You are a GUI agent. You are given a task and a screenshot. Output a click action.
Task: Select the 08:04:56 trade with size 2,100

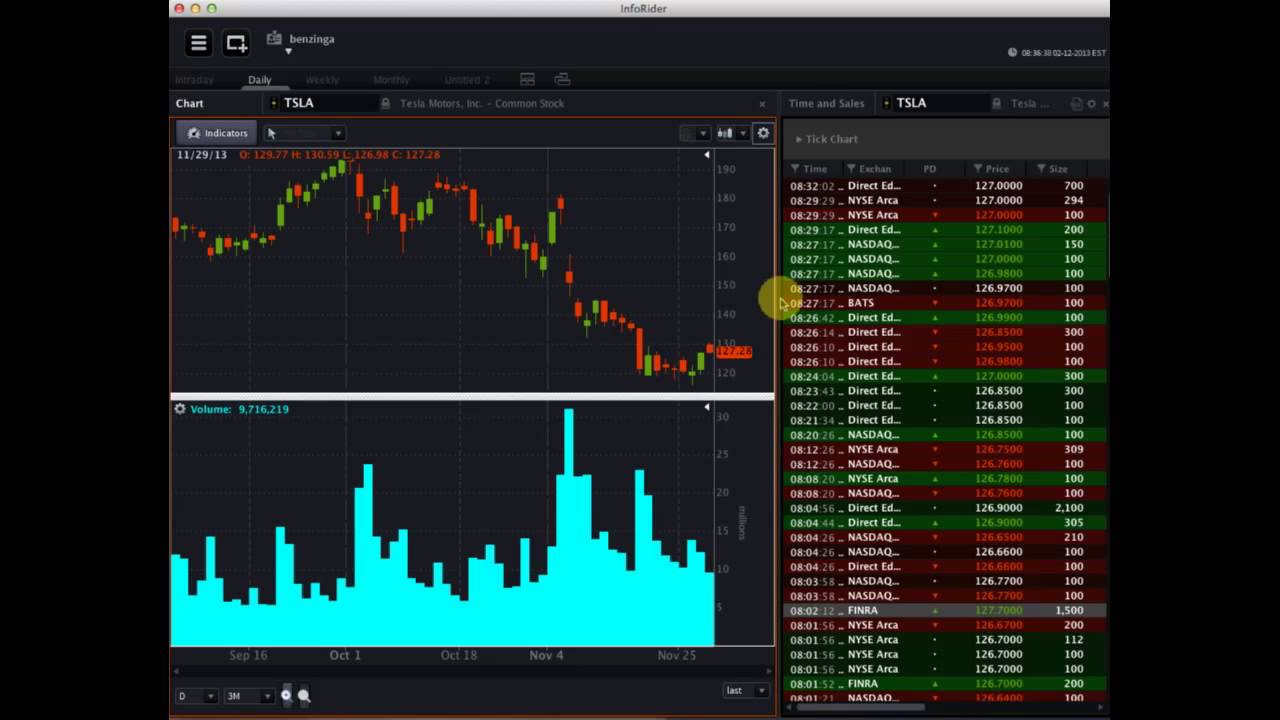pos(945,508)
